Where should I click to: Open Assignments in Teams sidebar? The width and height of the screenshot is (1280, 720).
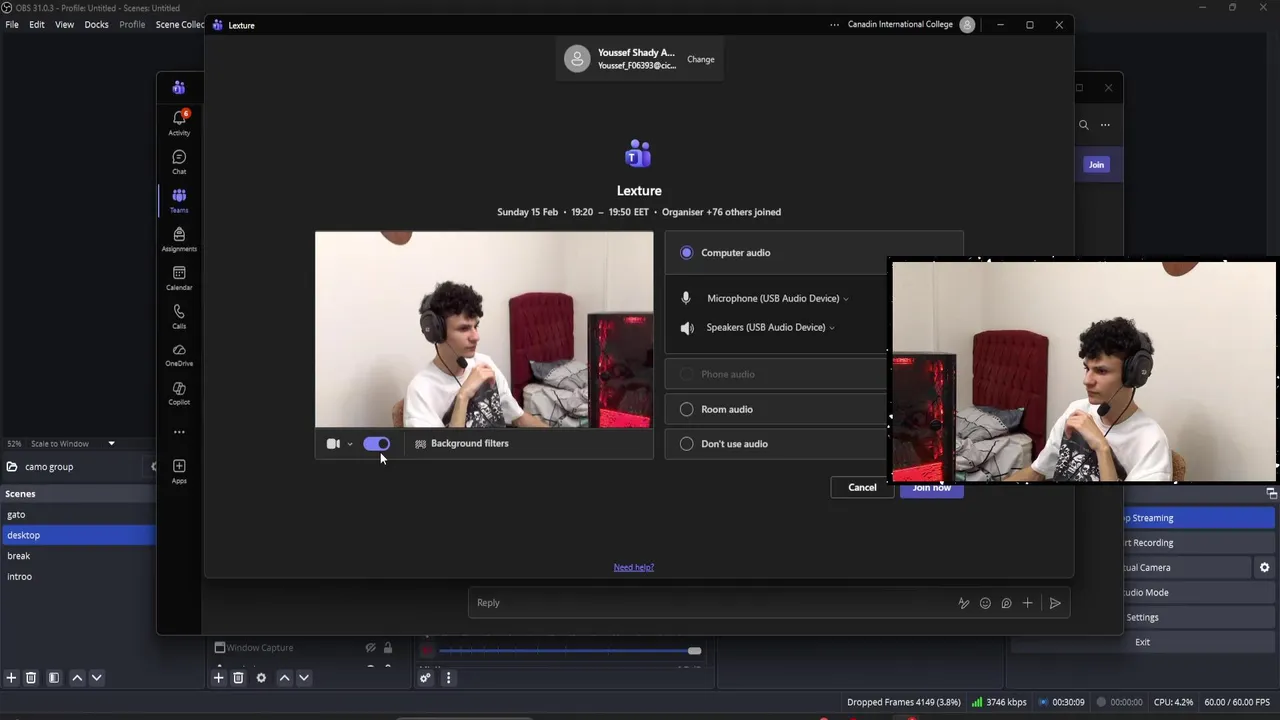pyautogui.click(x=179, y=239)
